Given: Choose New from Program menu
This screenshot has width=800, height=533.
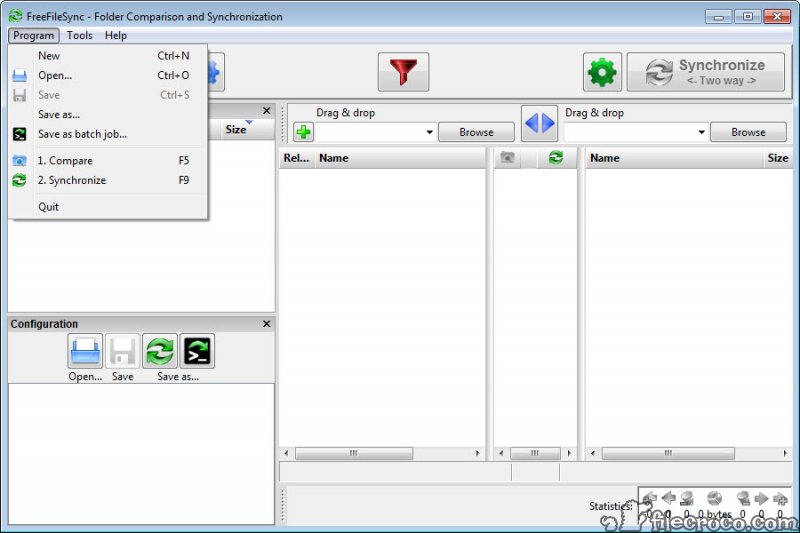Looking at the screenshot, I should tap(108, 56).
